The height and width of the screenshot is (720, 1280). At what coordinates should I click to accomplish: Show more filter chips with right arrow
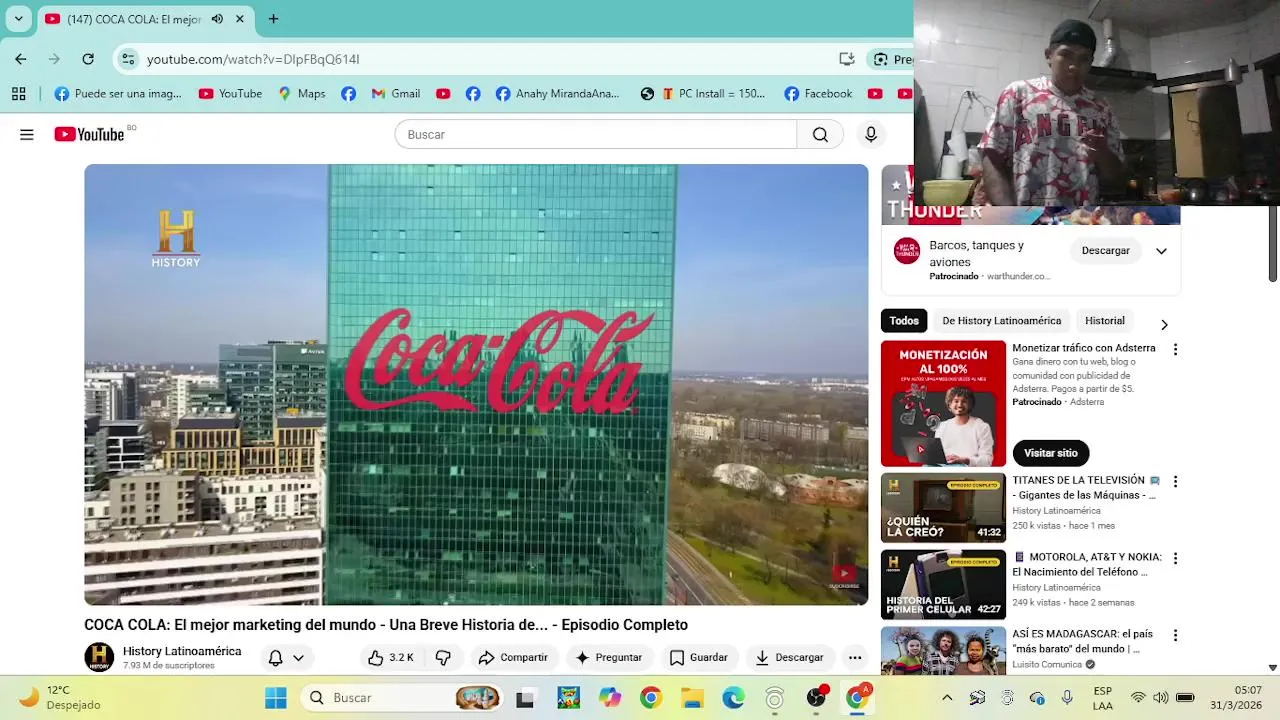pos(1164,324)
